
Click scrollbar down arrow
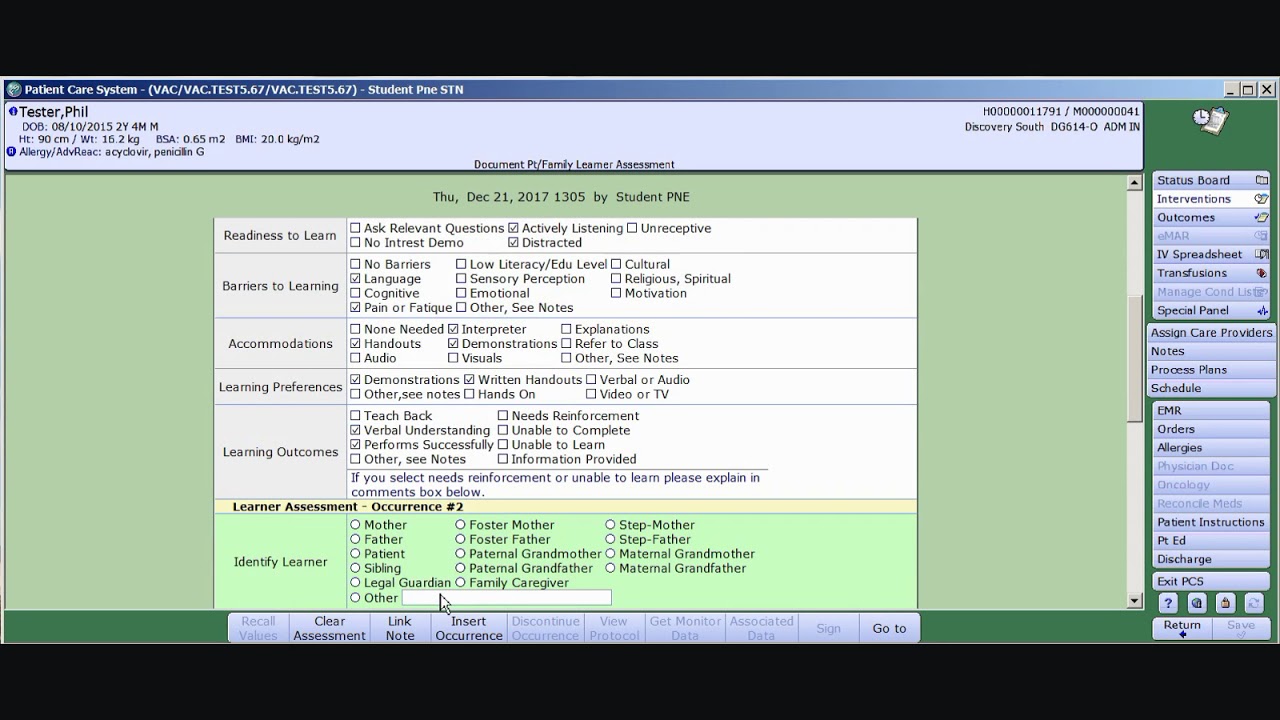1134,601
